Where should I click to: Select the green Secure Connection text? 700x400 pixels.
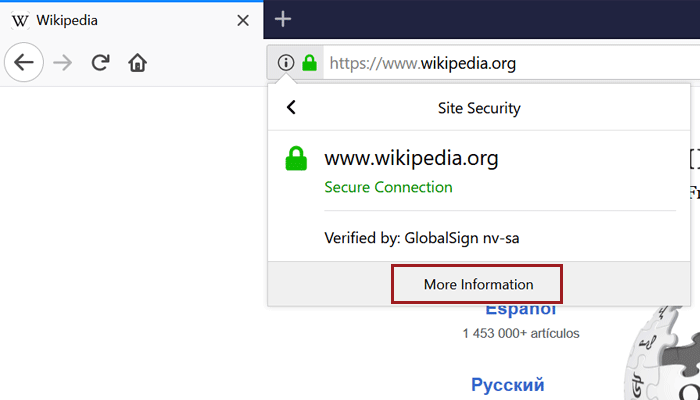pos(388,187)
